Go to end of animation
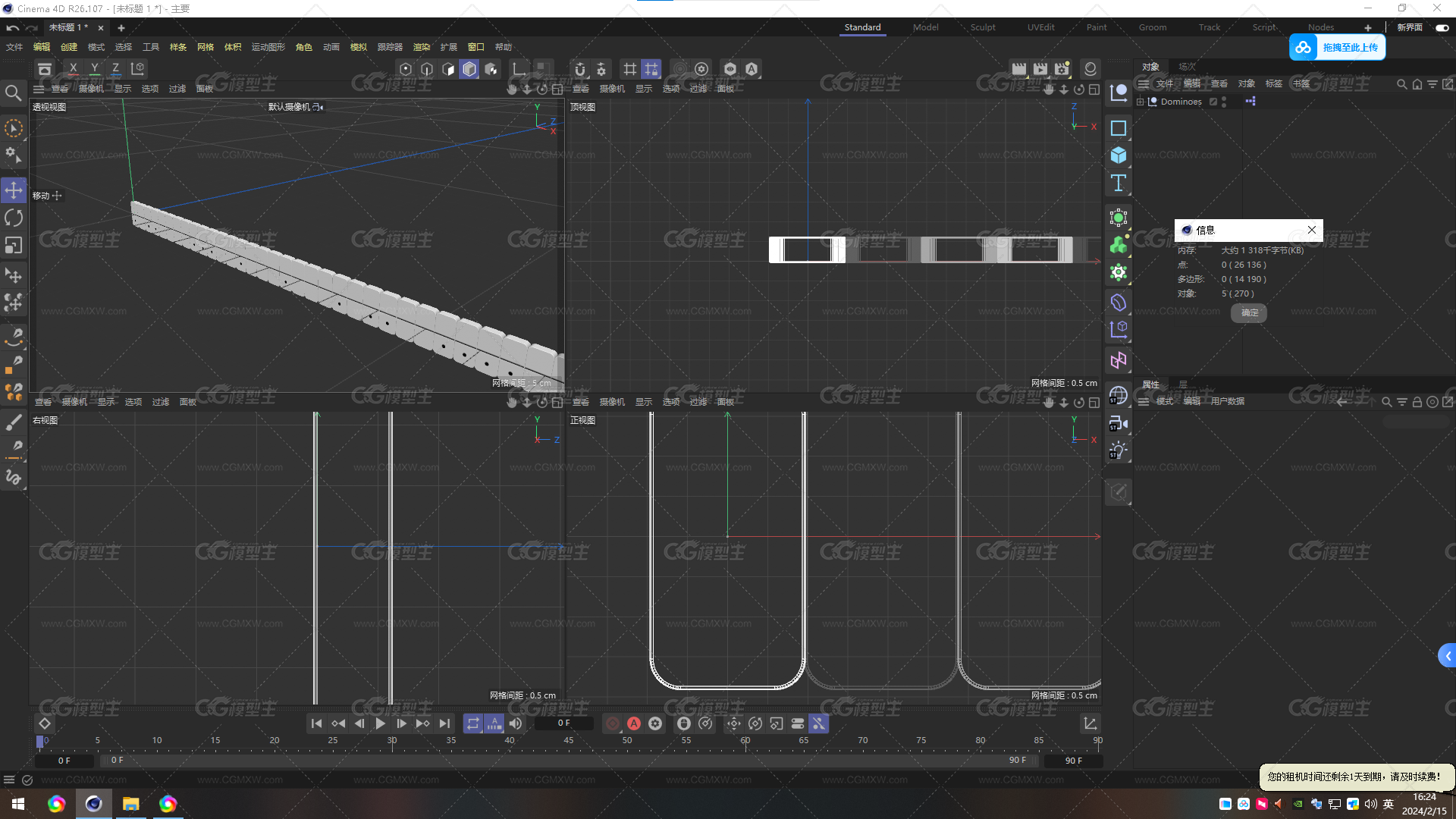The image size is (1456, 819). point(444,723)
